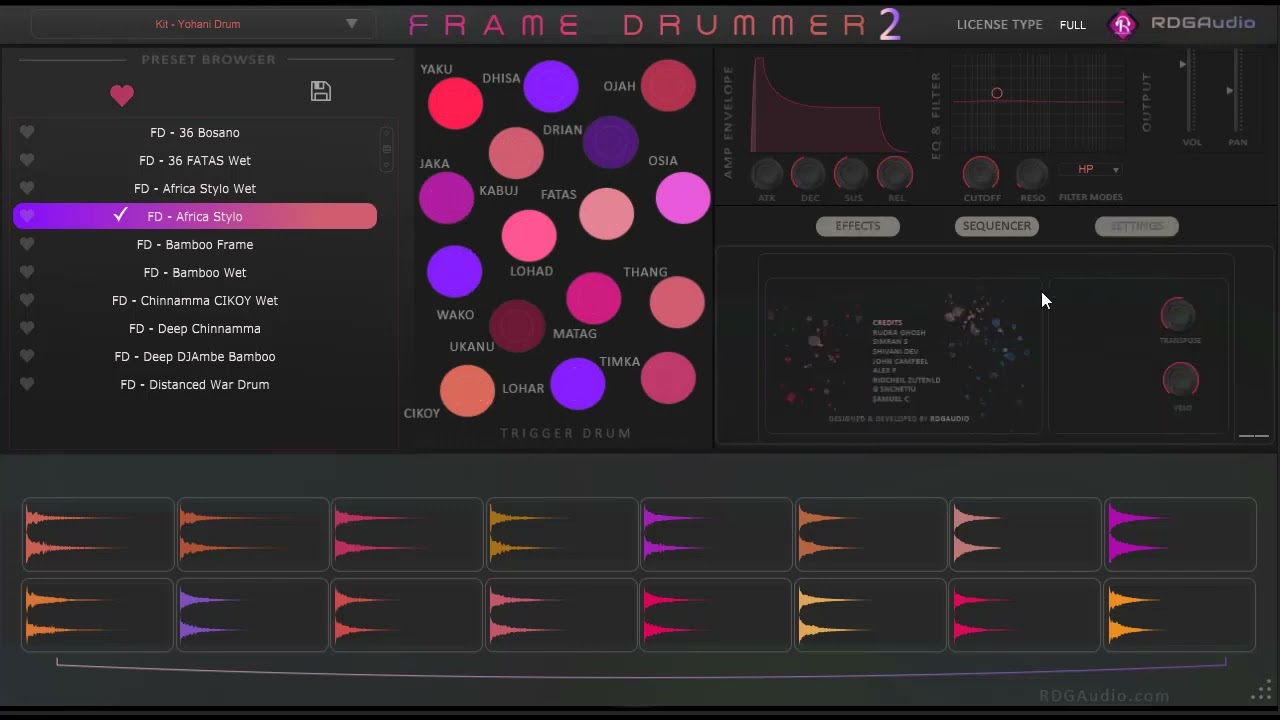This screenshot has height=720, width=1280.
Task: Click the purple waveform thumbnail in bottom row
Action: 252,615
